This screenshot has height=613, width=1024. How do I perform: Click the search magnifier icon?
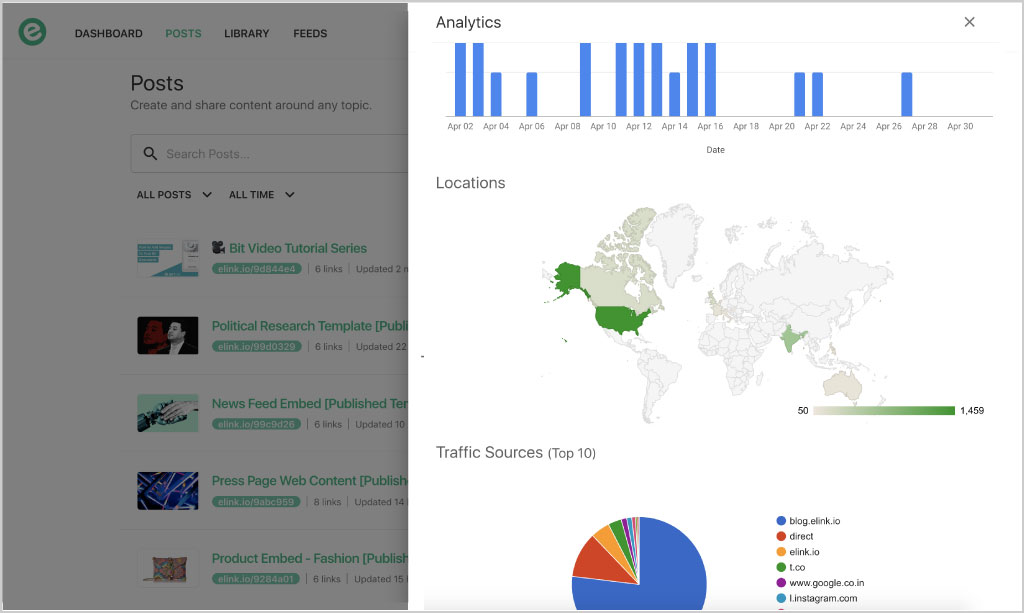tap(150, 153)
